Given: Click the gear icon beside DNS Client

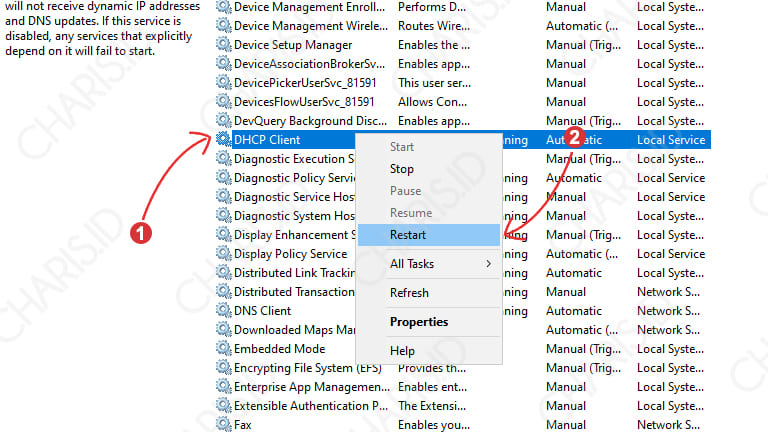Looking at the screenshot, I should point(224,311).
